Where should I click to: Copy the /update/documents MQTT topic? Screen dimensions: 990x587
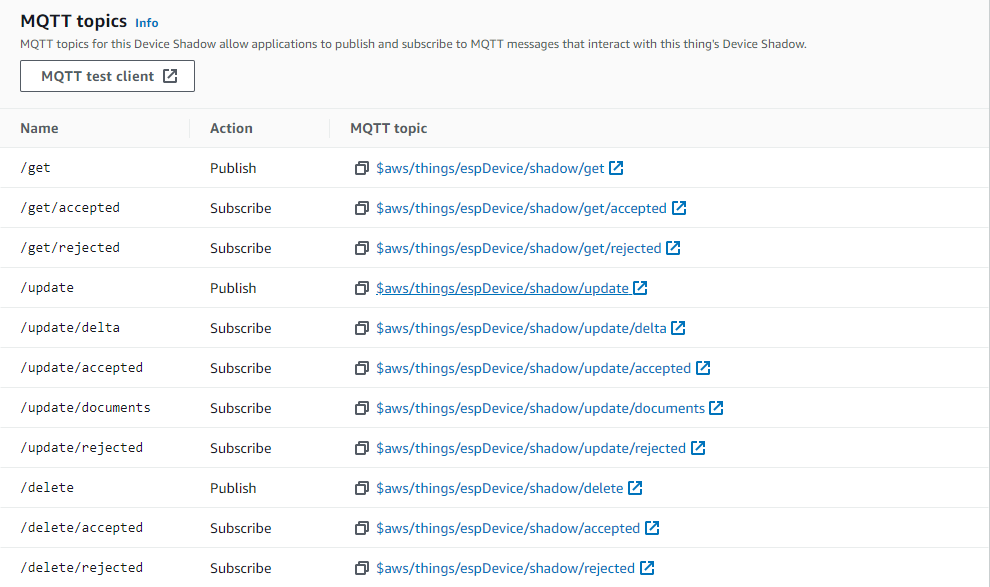pyautogui.click(x=361, y=408)
